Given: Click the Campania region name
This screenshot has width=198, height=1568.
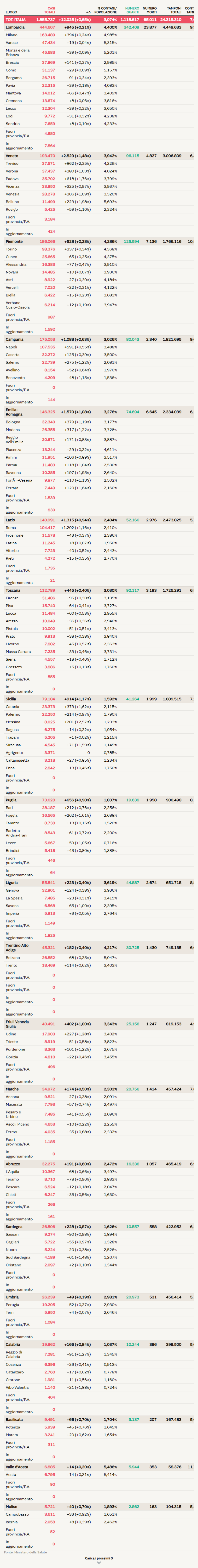Looking at the screenshot, I should (x=15, y=340).
